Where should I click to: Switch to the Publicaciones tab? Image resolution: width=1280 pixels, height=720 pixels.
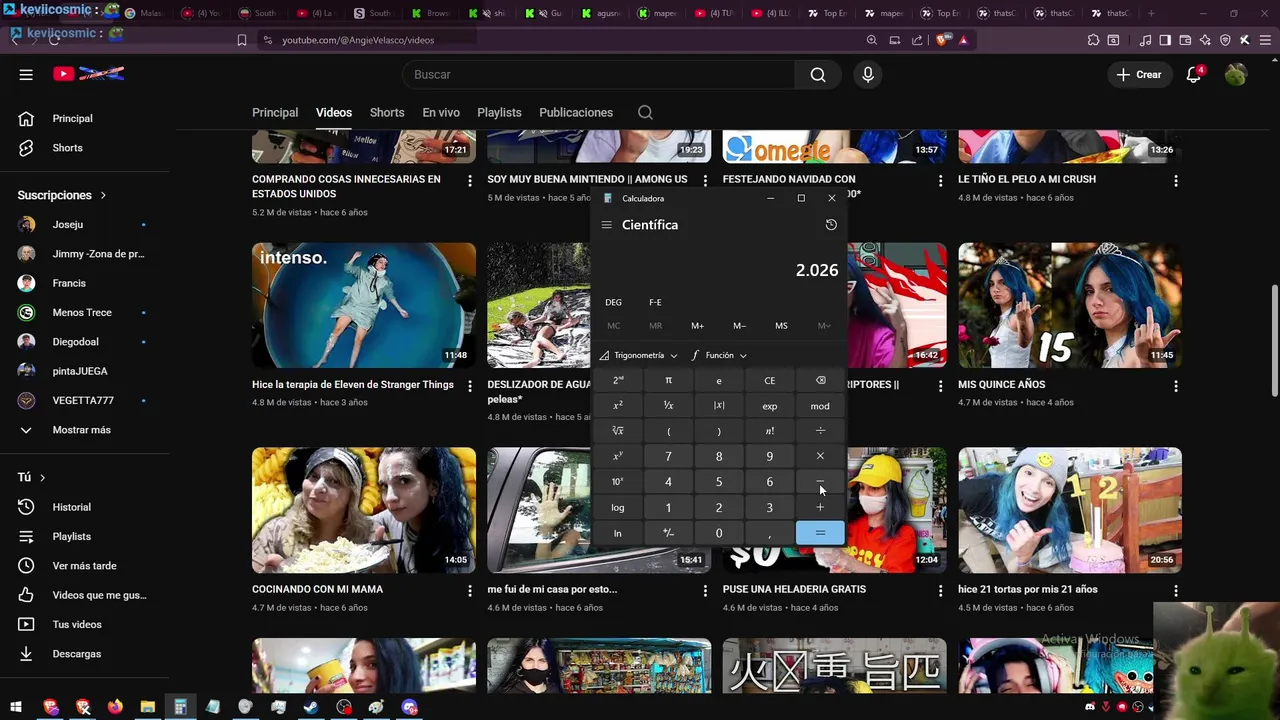tap(576, 113)
